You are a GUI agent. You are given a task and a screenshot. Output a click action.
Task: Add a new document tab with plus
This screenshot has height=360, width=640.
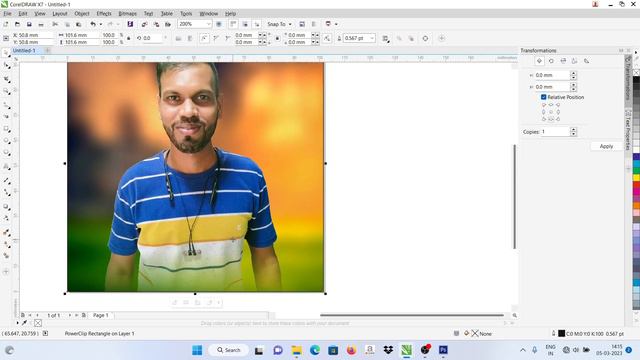pos(47,51)
